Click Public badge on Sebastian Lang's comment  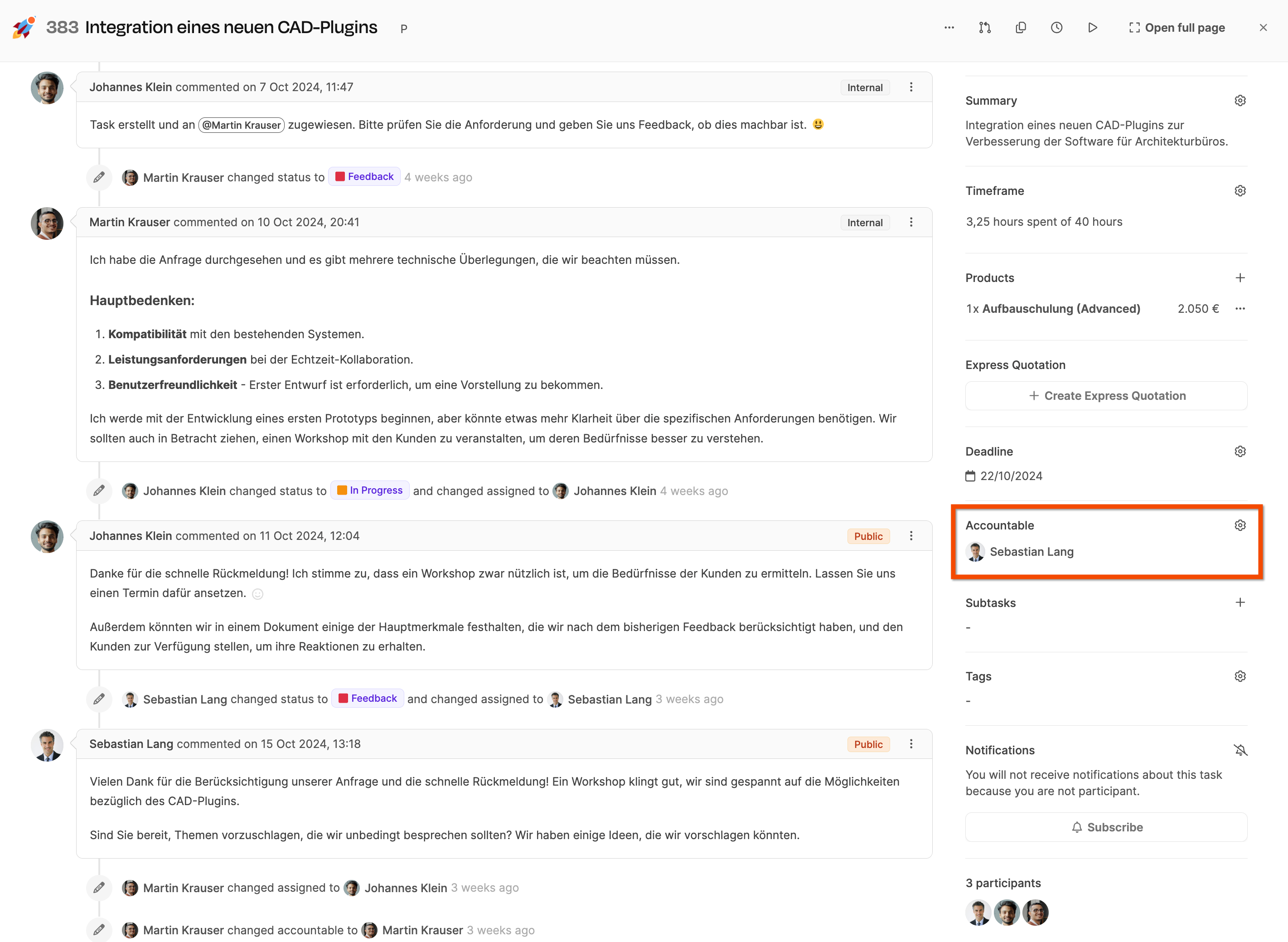coord(868,744)
